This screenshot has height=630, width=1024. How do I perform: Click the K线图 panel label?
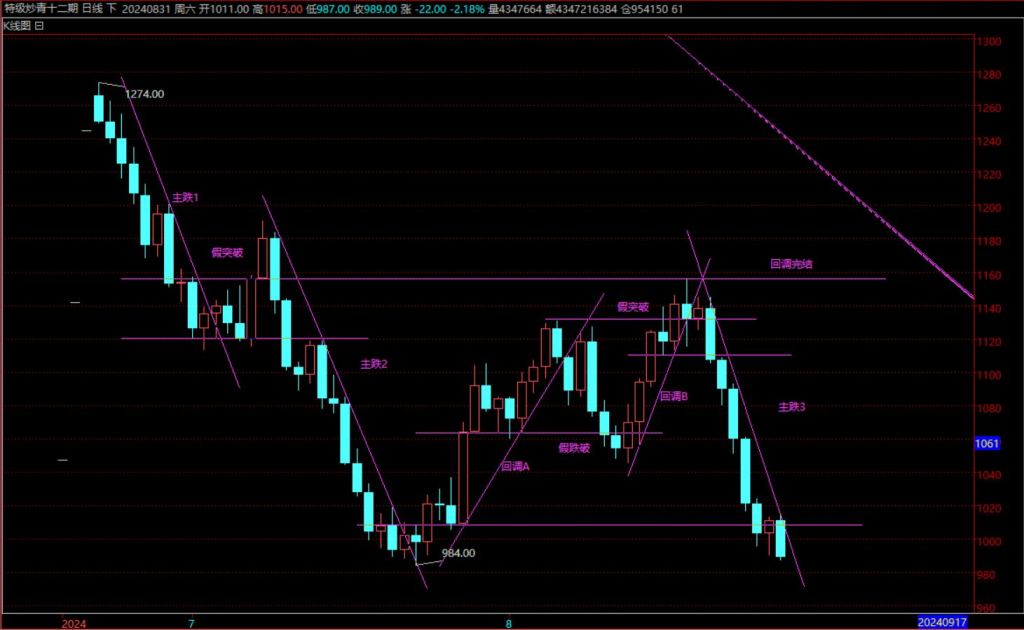(17, 25)
